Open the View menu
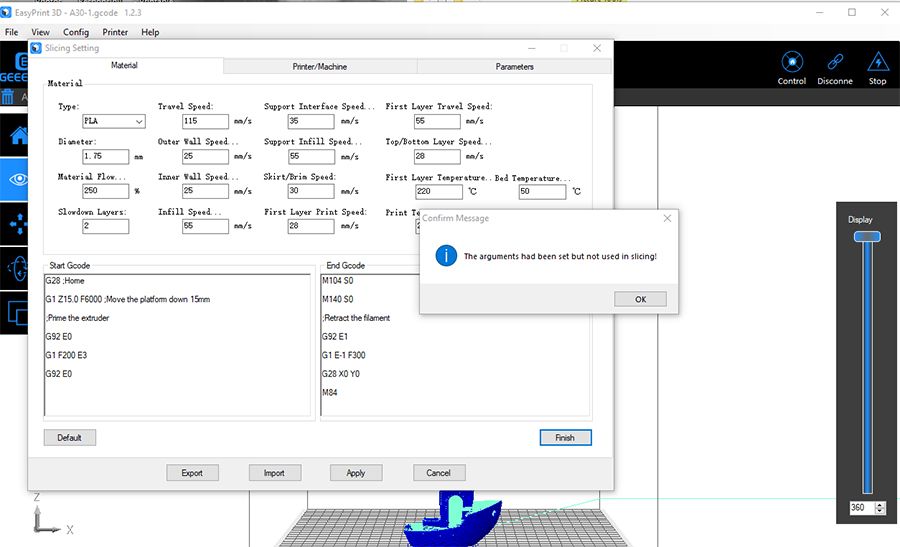This screenshot has width=900, height=547. [x=40, y=32]
